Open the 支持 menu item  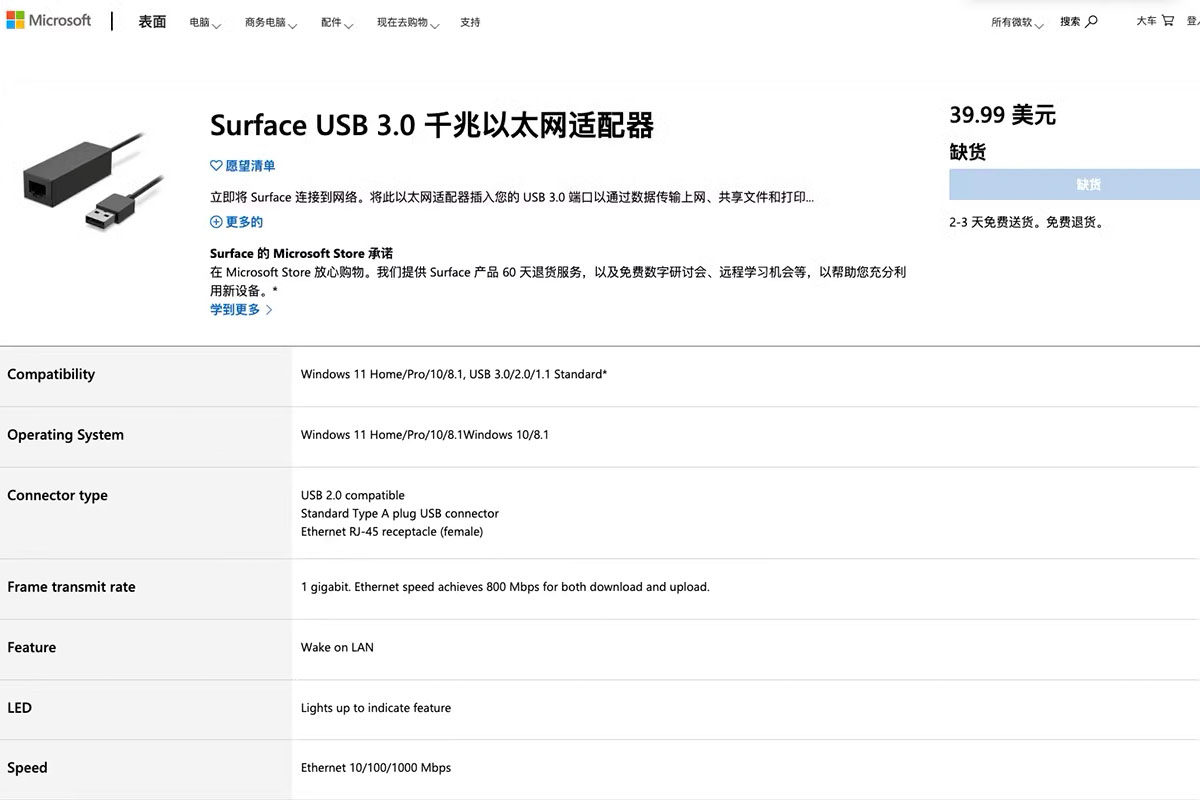coord(470,22)
